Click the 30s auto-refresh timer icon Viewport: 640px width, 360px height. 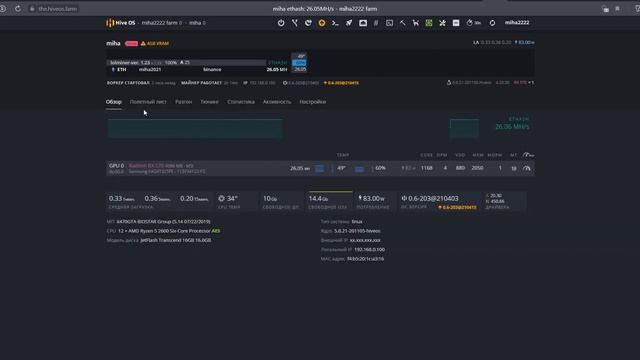[x=473, y=23]
